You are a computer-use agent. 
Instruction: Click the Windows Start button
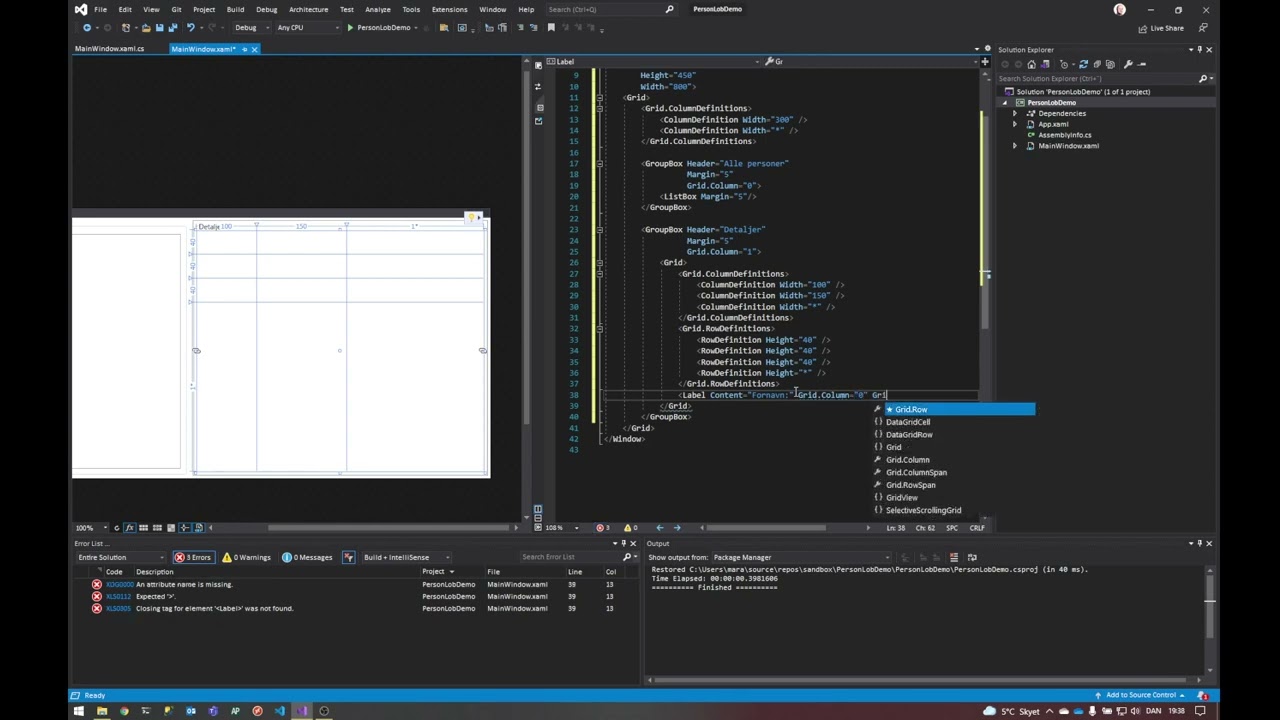pos(79,711)
